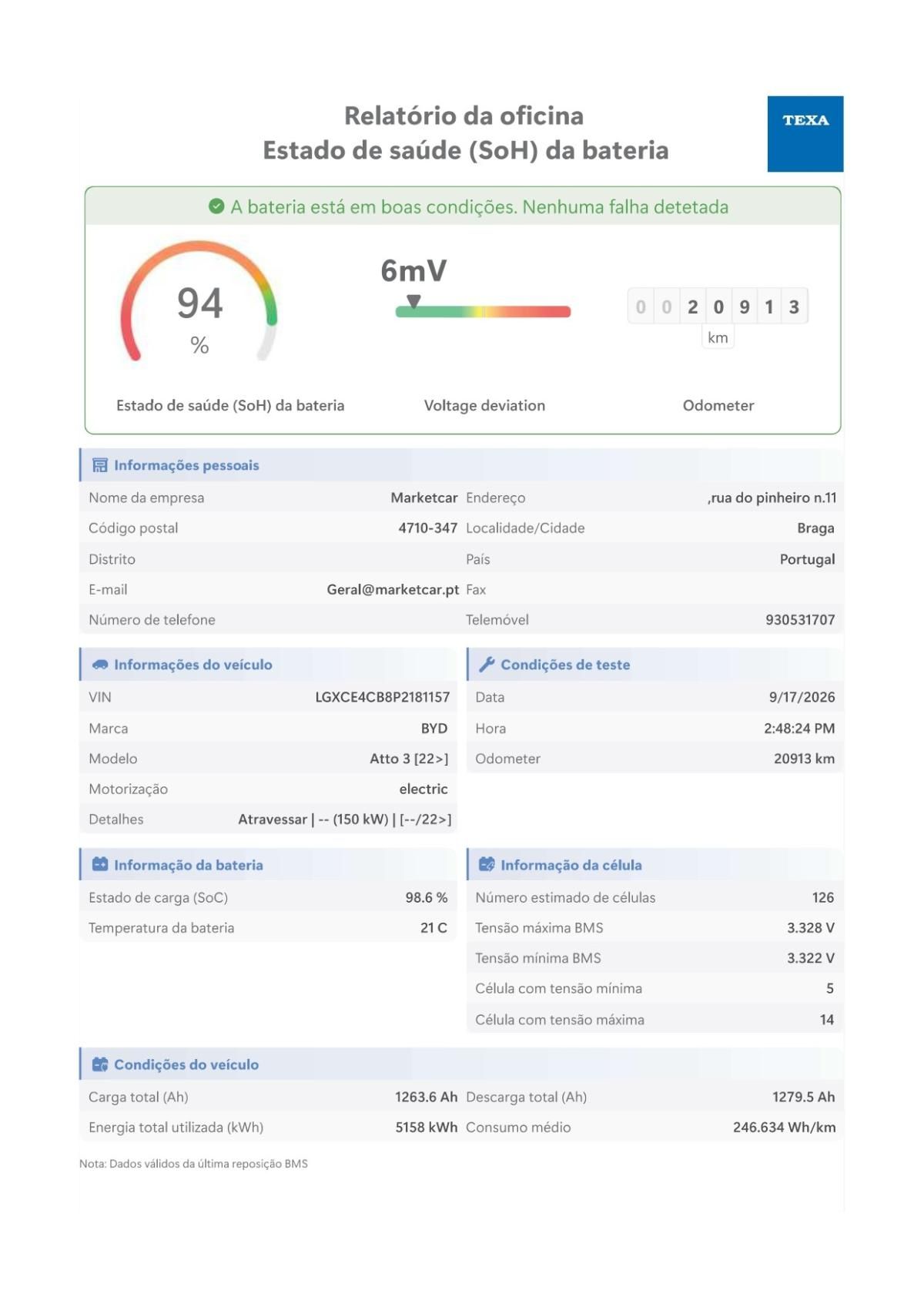This screenshot has width=924, height=1307.
Task: Click the Informações pessoais building icon
Action: (x=100, y=465)
